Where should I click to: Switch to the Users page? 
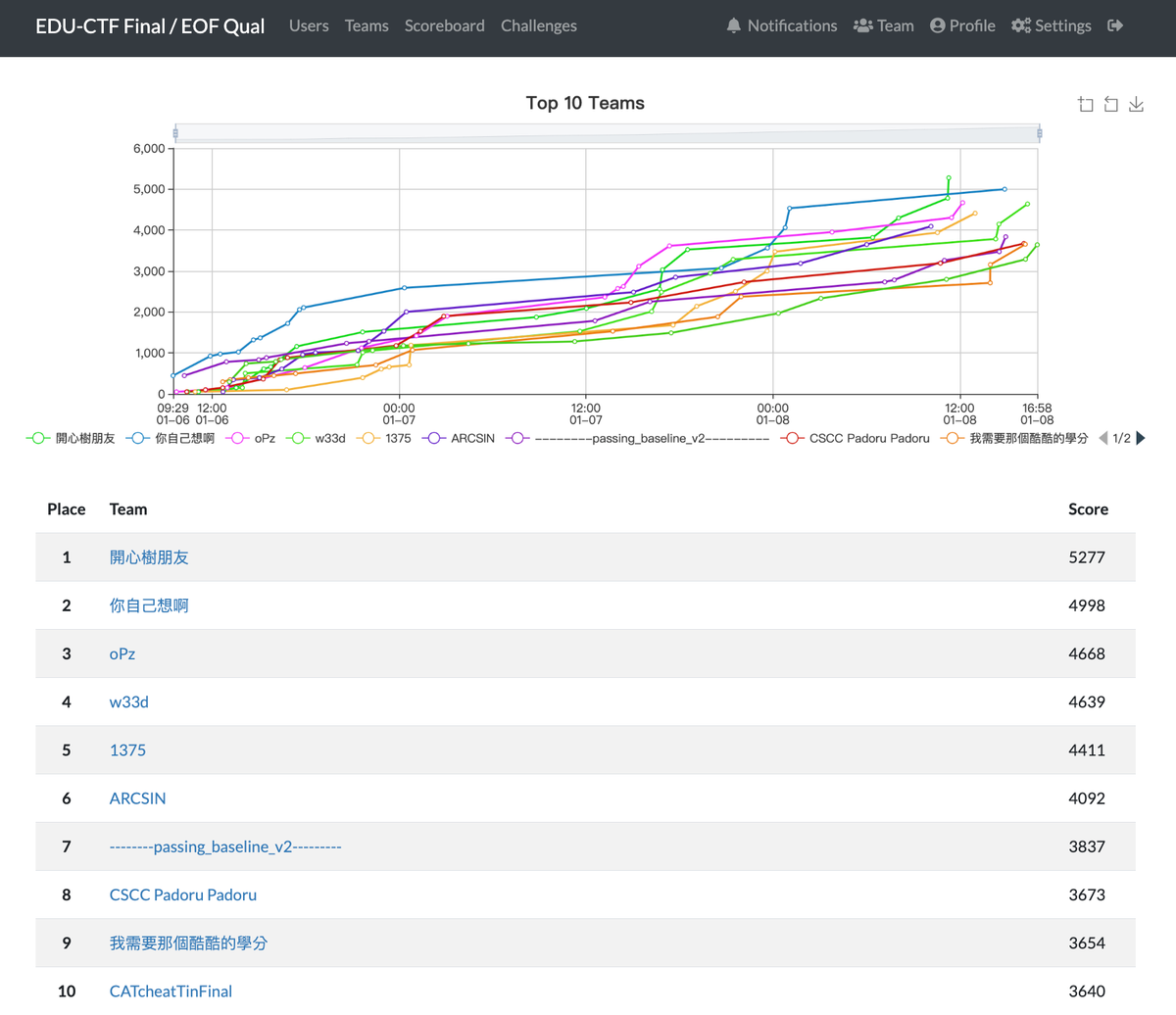[309, 26]
